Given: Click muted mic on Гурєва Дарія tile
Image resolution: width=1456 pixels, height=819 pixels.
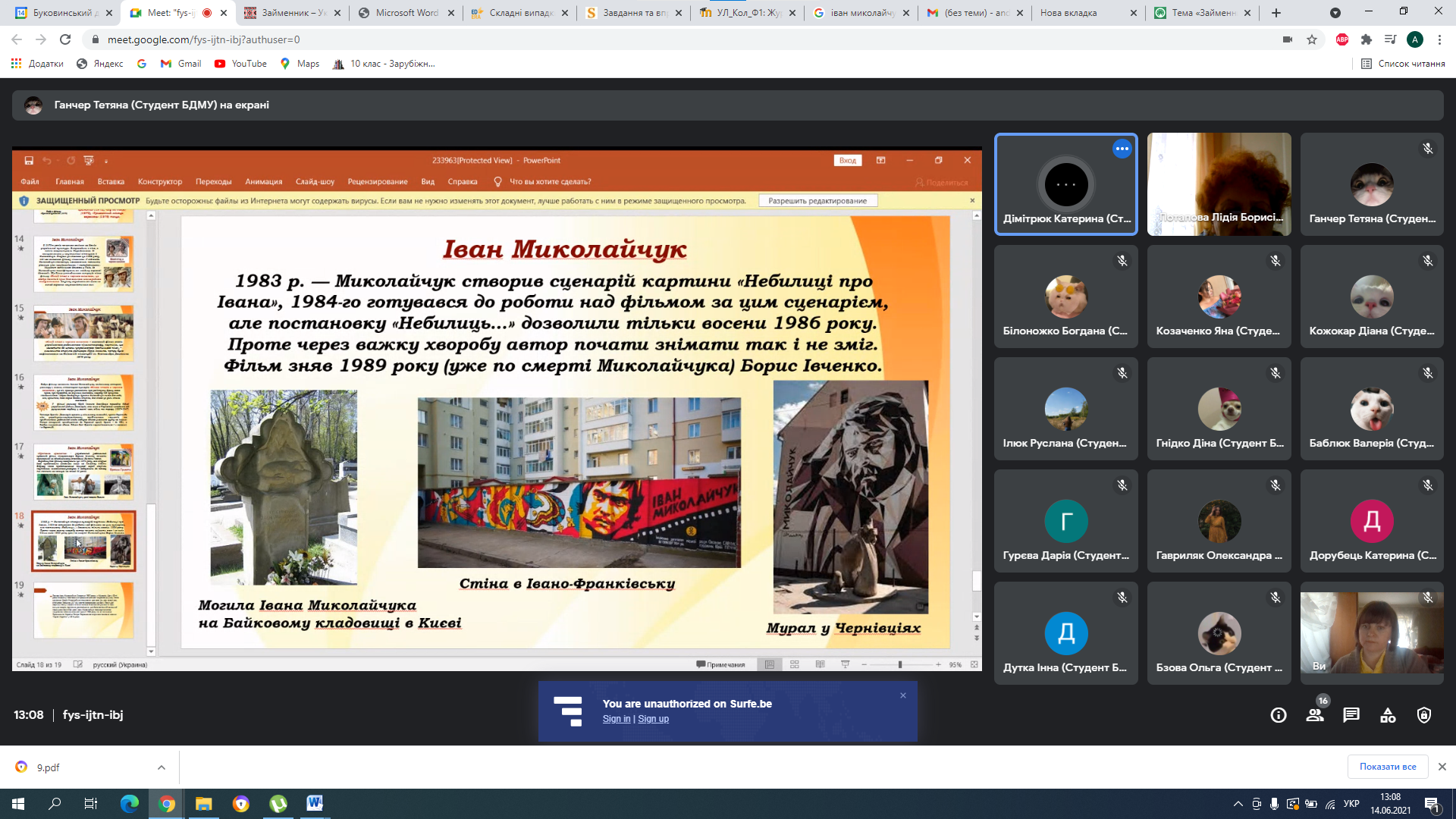Looking at the screenshot, I should [x=1122, y=485].
